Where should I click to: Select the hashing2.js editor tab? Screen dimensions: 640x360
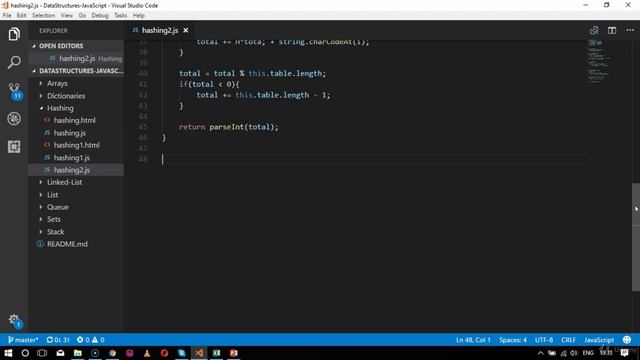pos(160,30)
